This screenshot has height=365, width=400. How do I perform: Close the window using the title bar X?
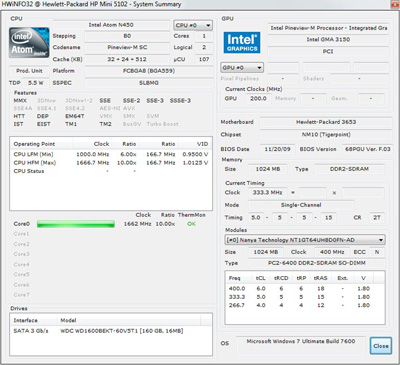395,4
